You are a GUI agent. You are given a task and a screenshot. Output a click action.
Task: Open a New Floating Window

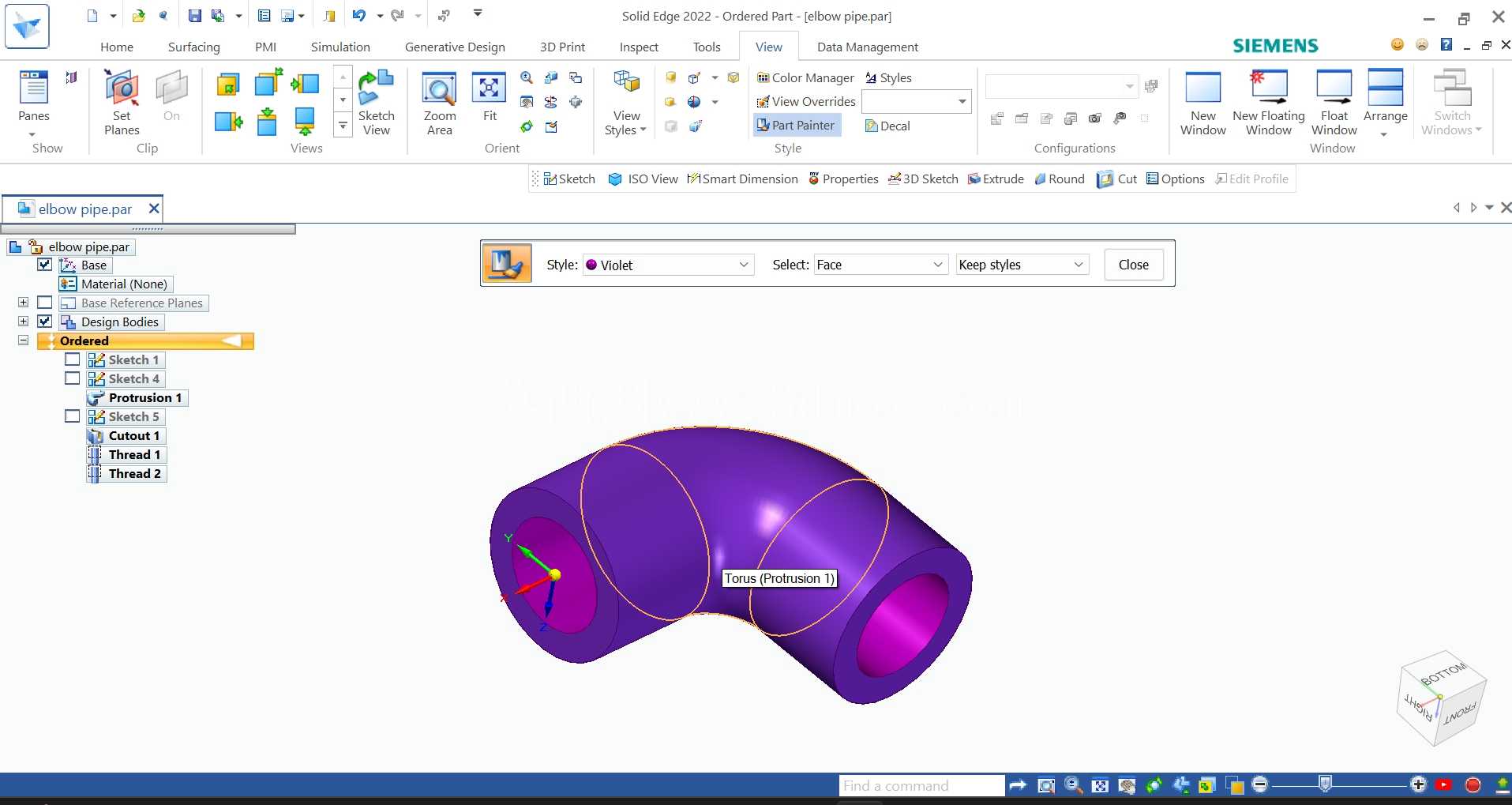click(1269, 103)
